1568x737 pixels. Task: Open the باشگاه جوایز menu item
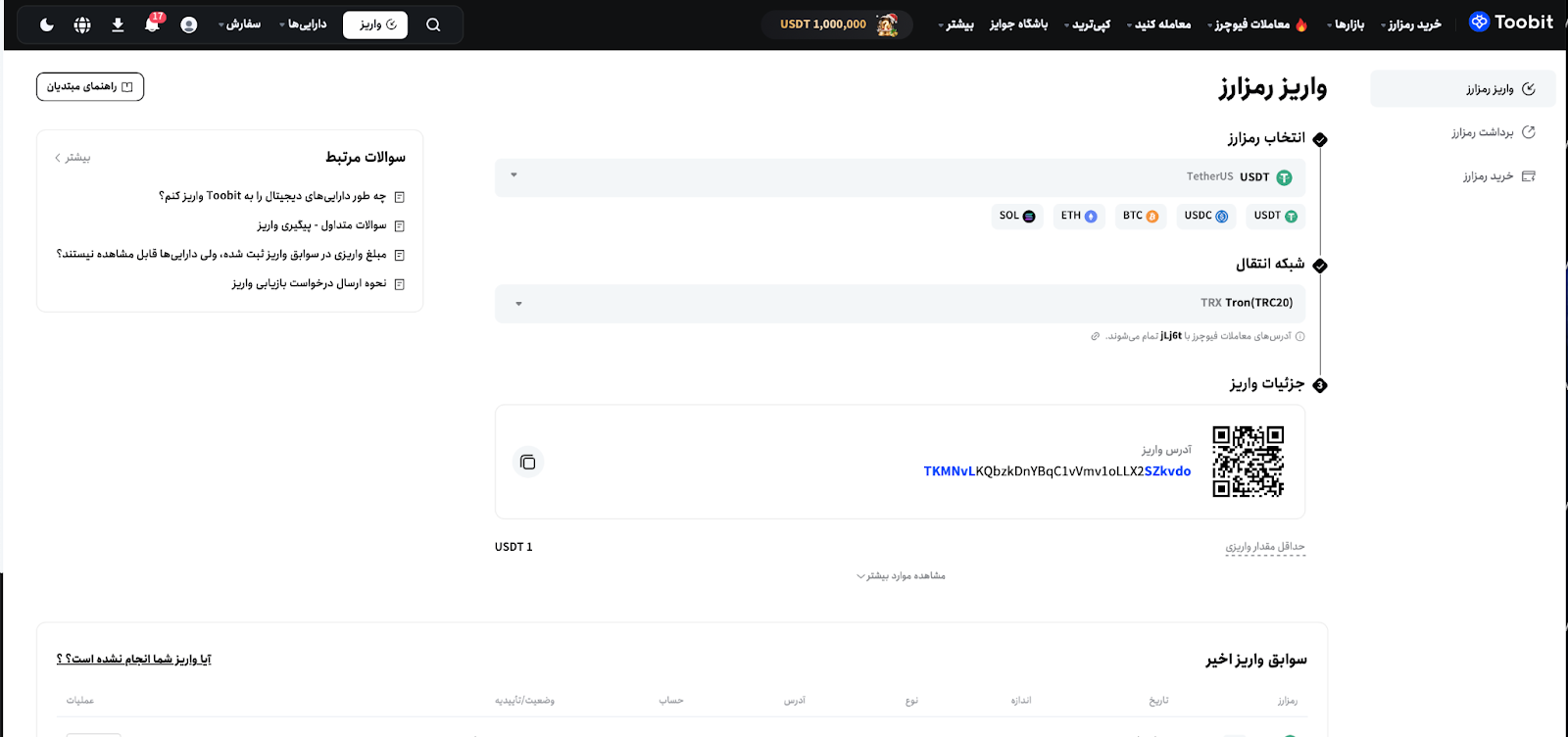(1019, 25)
